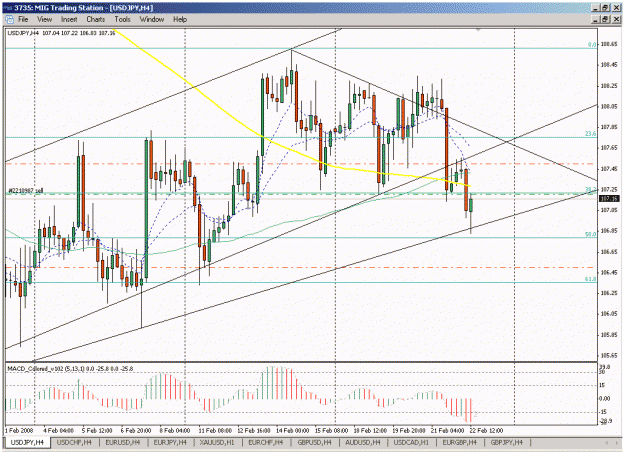Image resolution: width=625 pixels, height=452 pixels.
Task: Click the chart document icon beside File
Action: (9, 19)
